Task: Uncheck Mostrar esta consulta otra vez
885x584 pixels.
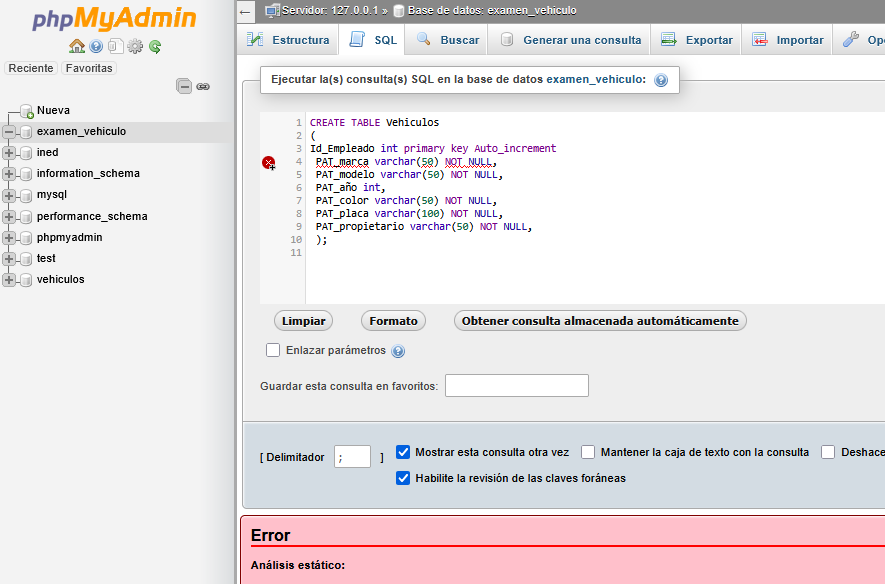Action: click(403, 452)
